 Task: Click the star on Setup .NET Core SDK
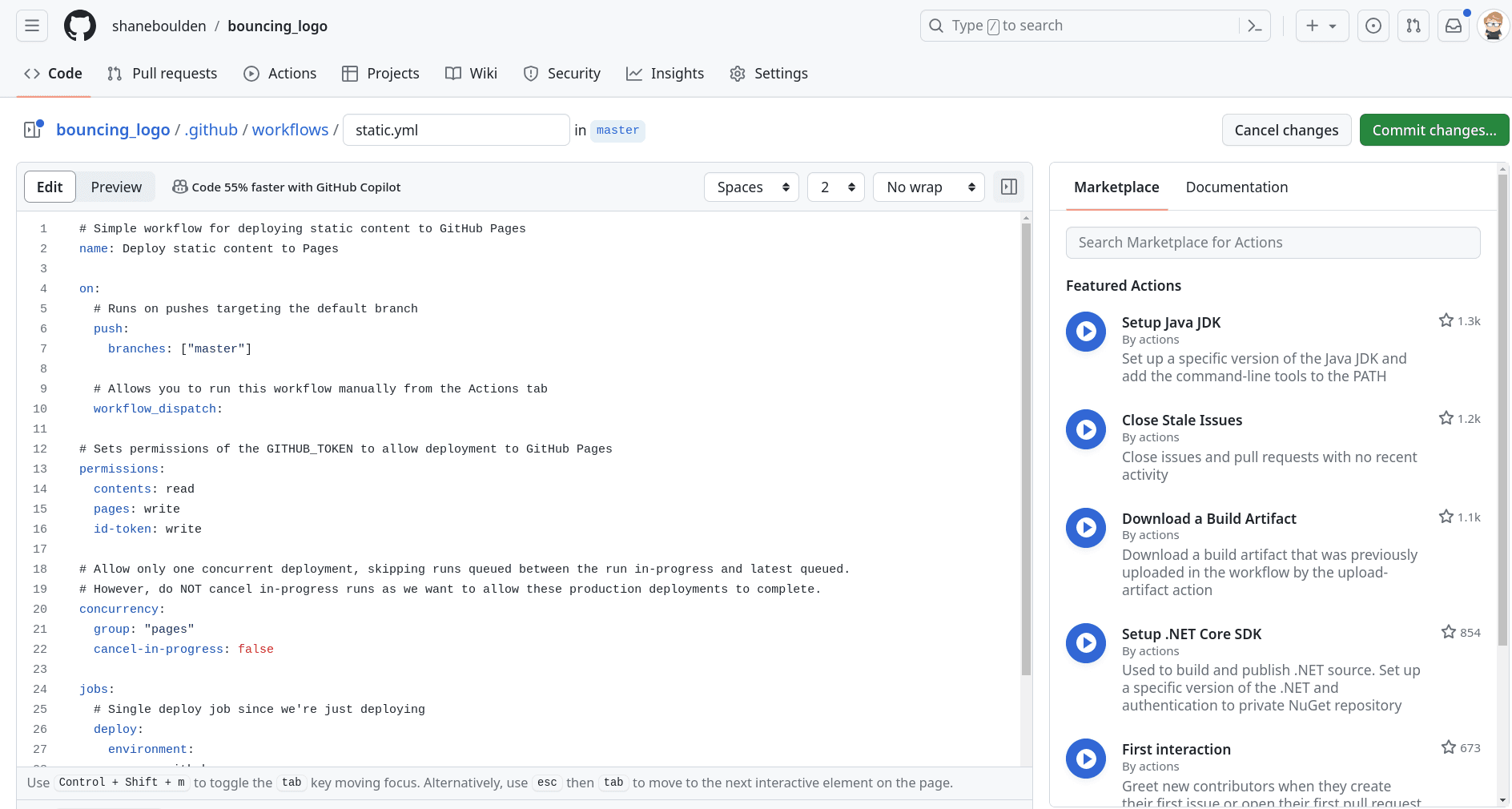(x=1449, y=632)
